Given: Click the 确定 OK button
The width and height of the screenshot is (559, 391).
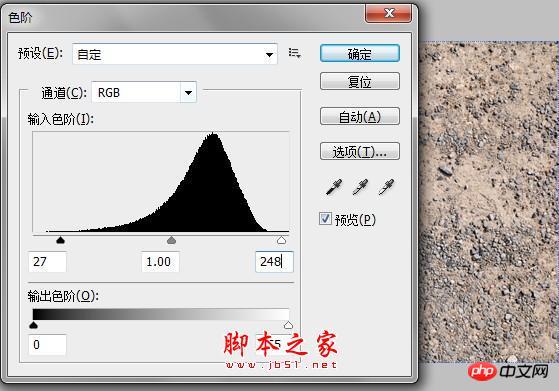Looking at the screenshot, I should [360, 53].
